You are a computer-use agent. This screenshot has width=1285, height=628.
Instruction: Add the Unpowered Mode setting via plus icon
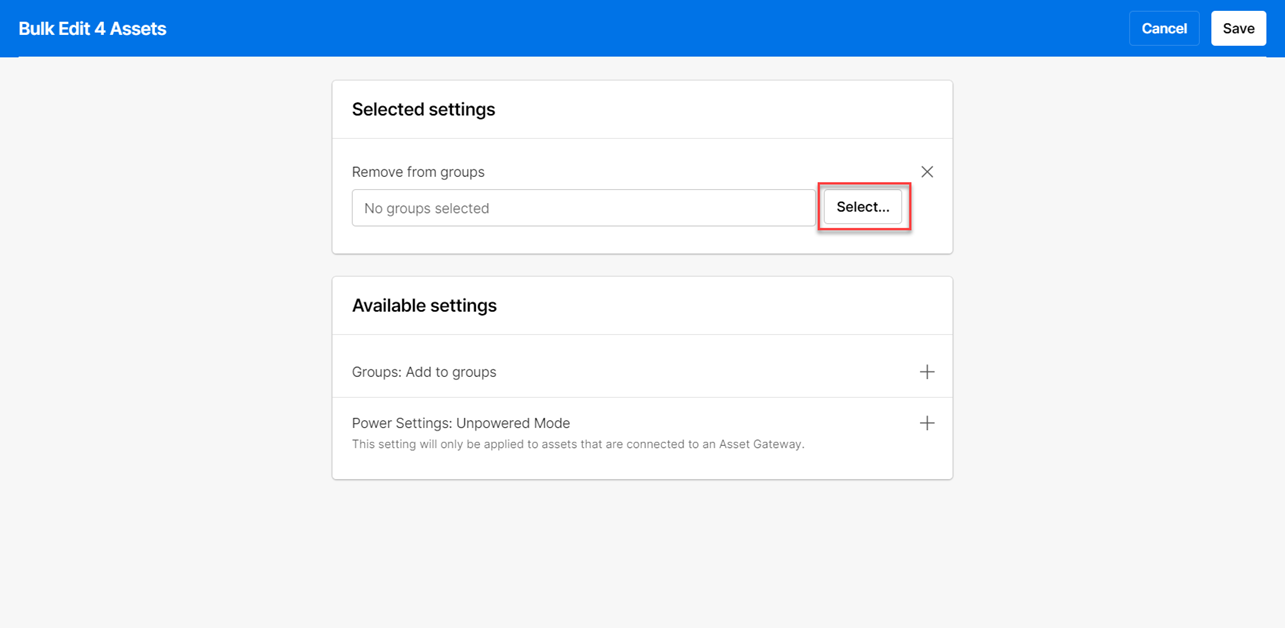pyautogui.click(x=927, y=423)
